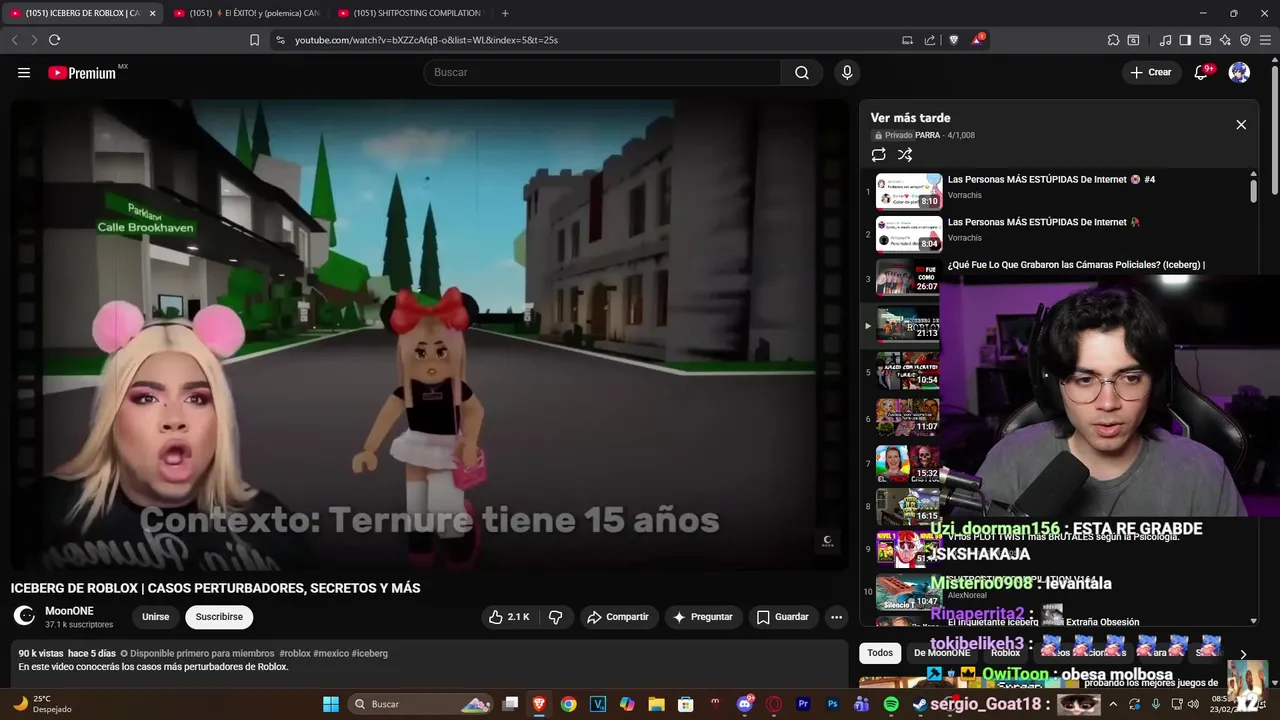The width and height of the screenshot is (1280, 720).
Task: Click the address bar URL
Action: click(426, 40)
